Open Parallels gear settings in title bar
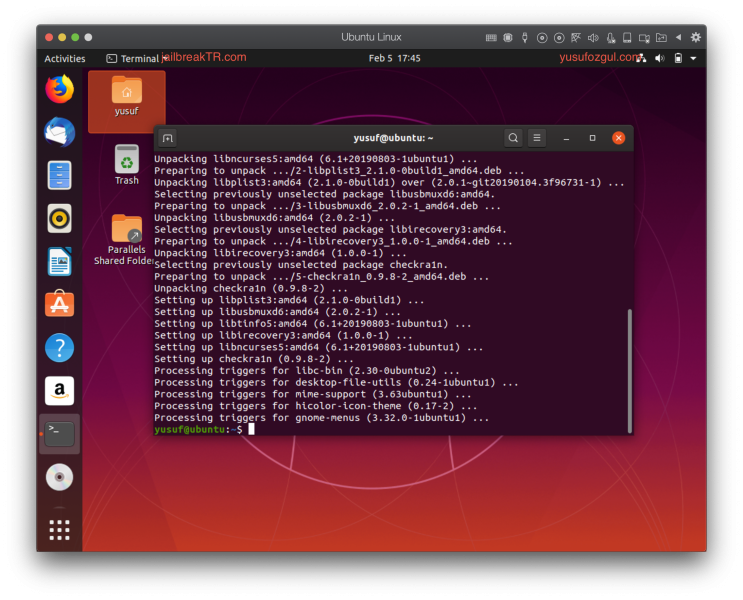 pyautogui.click(x=696, y=37)
